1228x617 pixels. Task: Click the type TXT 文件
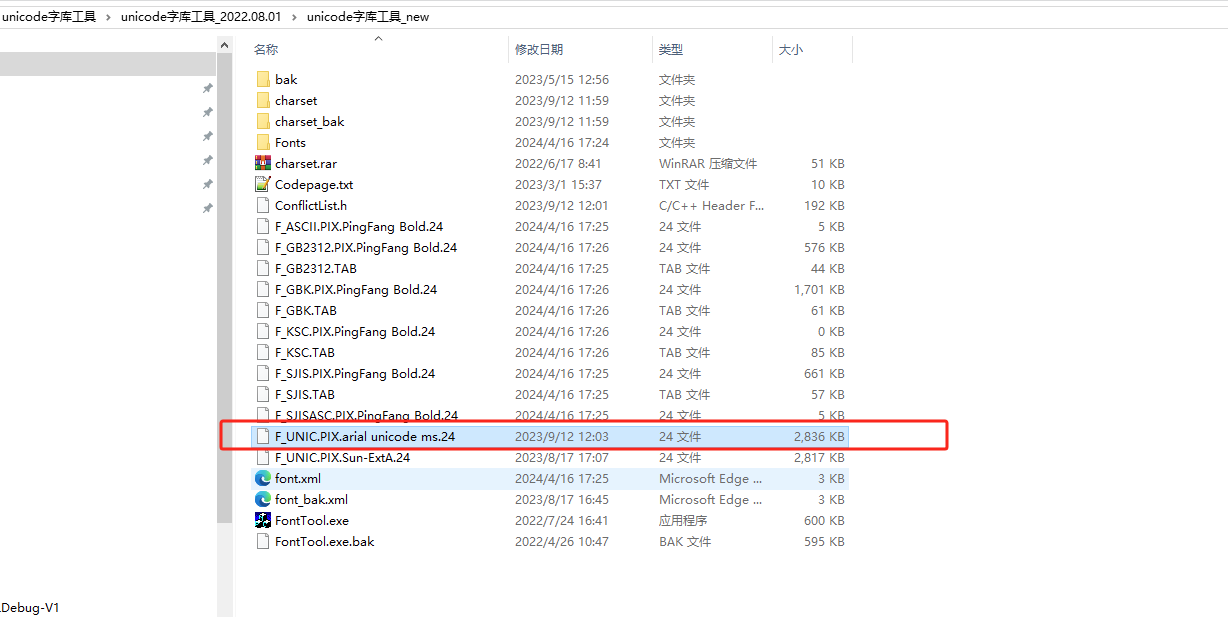tap(684, 184)
